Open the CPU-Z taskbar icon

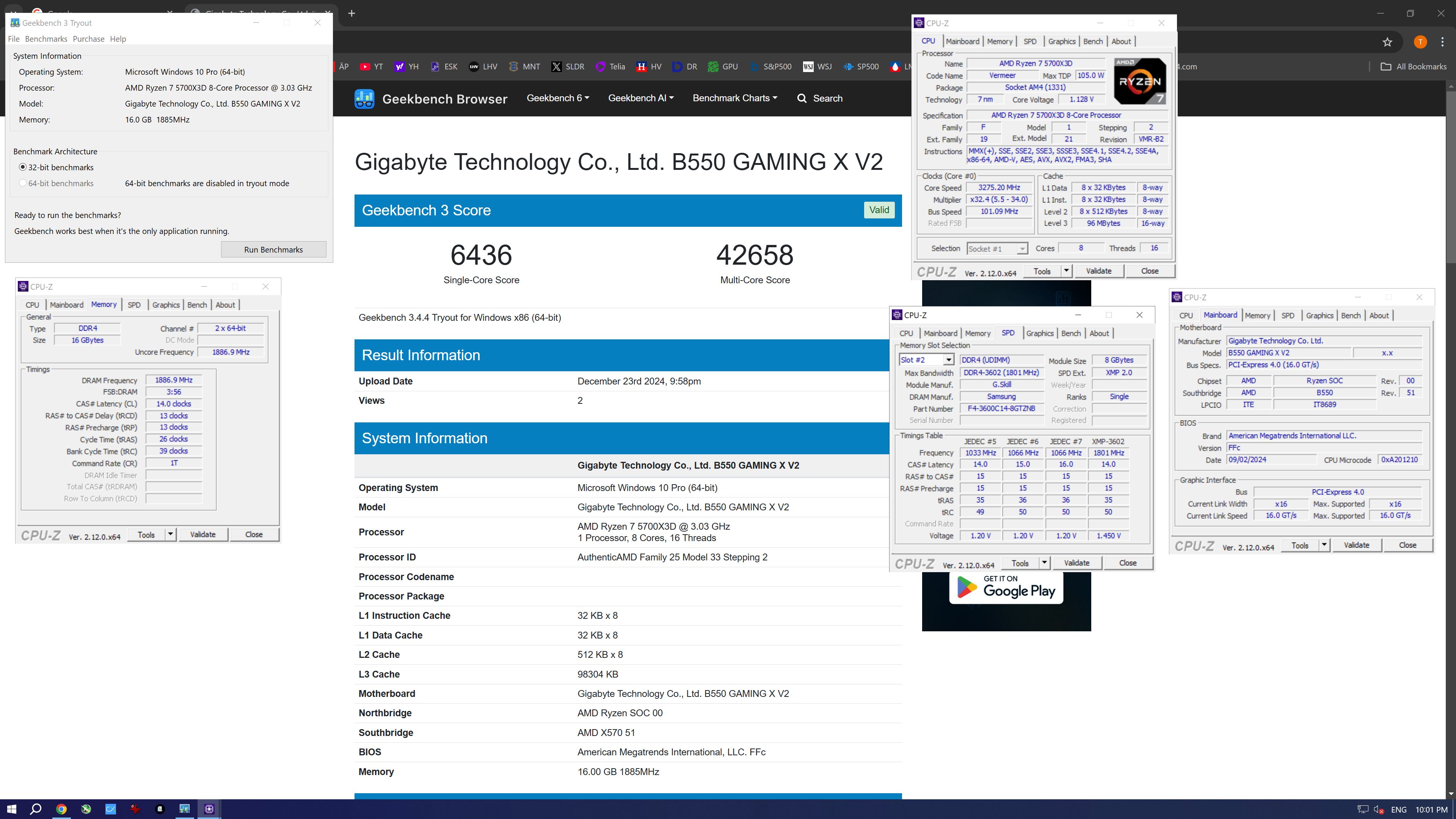point(209,809)
